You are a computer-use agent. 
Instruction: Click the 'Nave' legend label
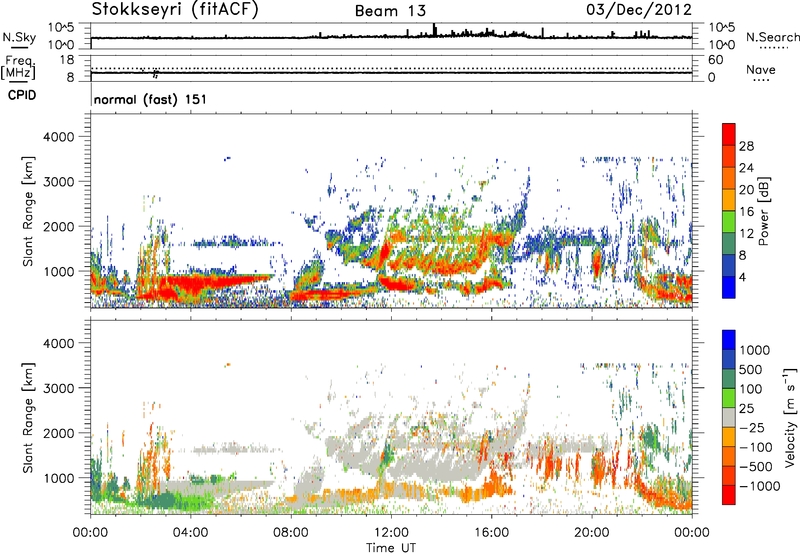point(761,70)
